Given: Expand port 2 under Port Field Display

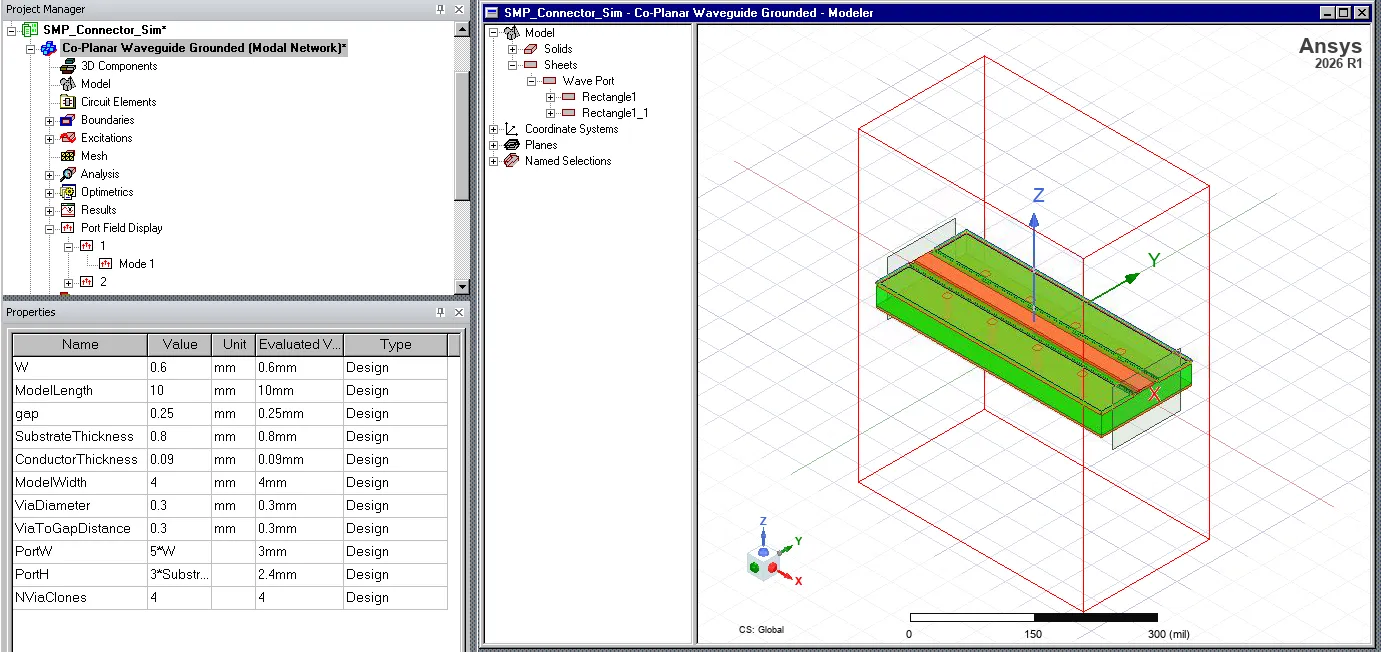Looking at the screenshot, I should [69, 282].
